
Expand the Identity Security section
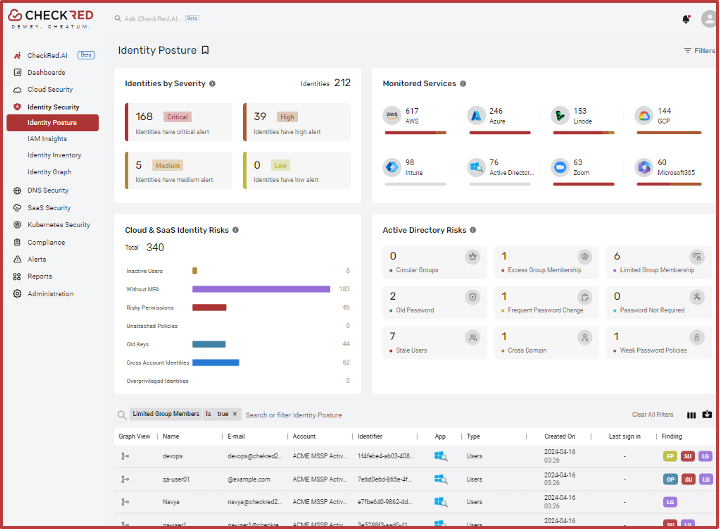[x=53, y=106]
